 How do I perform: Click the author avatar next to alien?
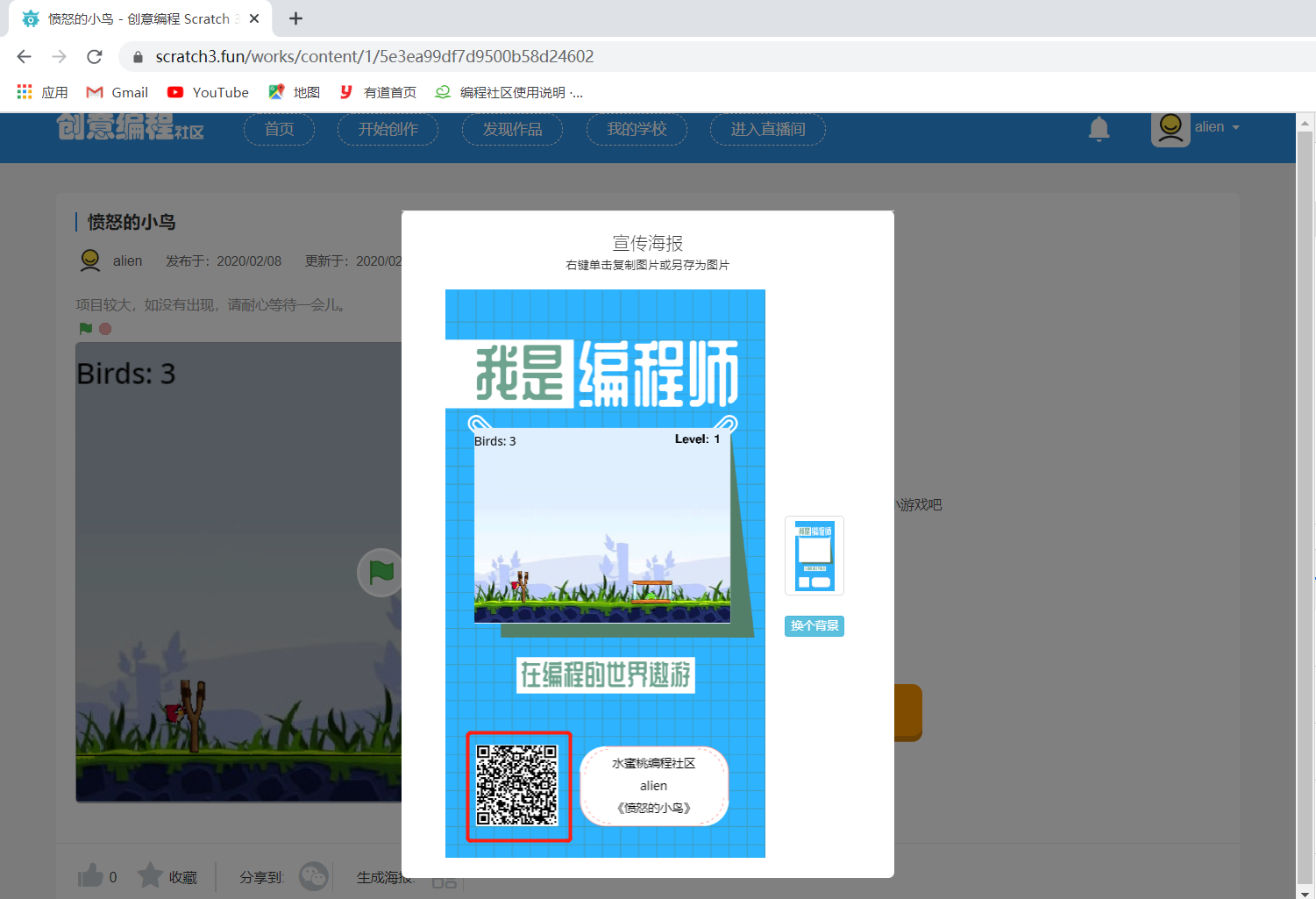point(90,260)
